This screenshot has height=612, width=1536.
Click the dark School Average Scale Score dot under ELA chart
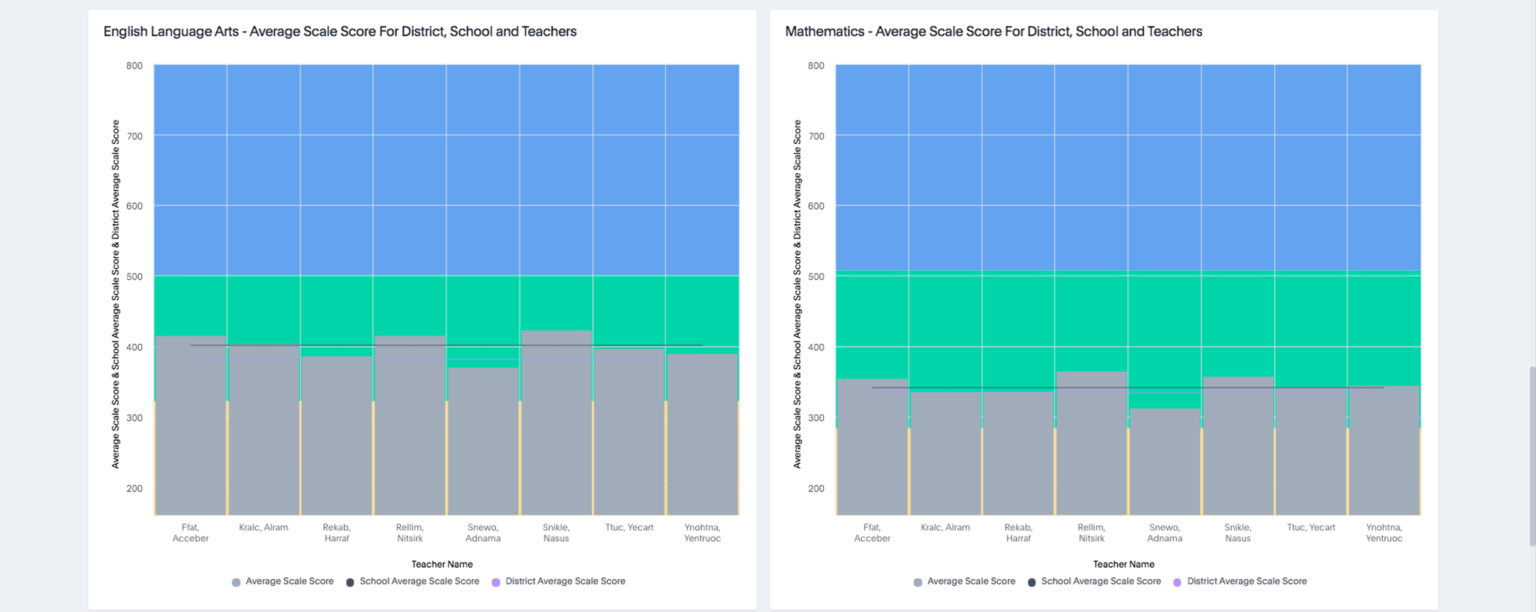[348, 581]
